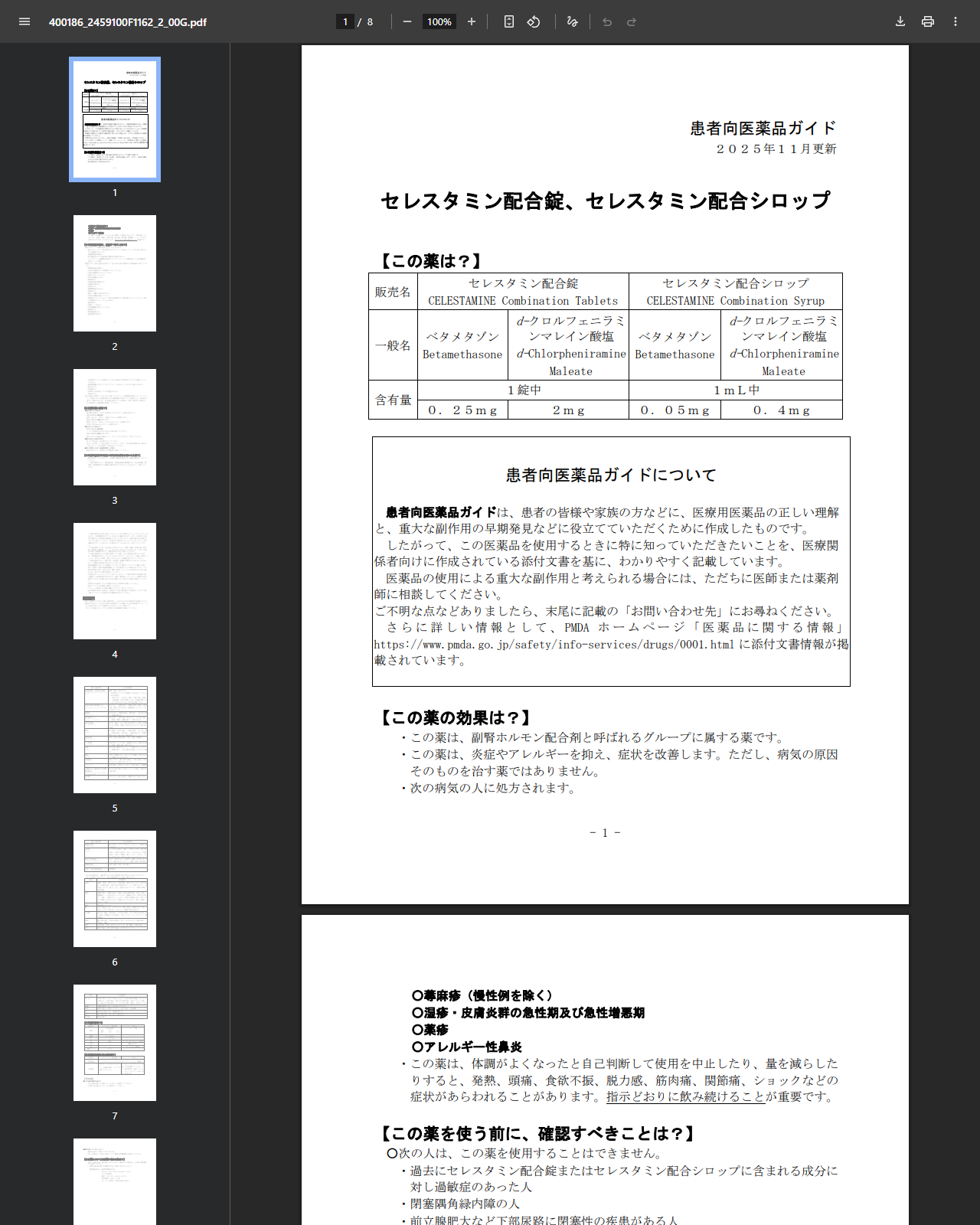Viewport: 980px width, 1225px height.
Task: Open page 4 thumbnail
Action: click(x=115, y=581)
